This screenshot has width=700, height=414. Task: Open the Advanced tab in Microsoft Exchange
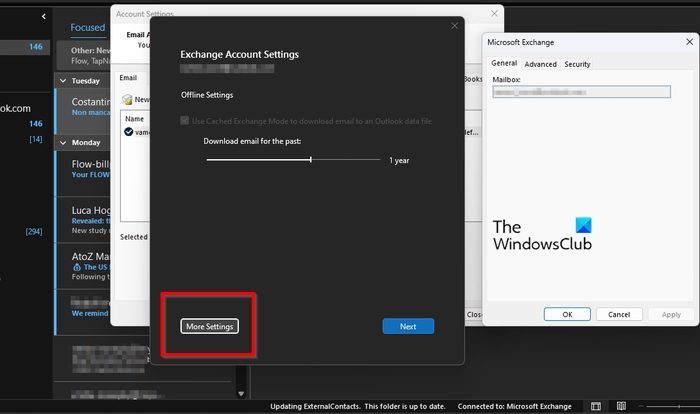point(540,64)
